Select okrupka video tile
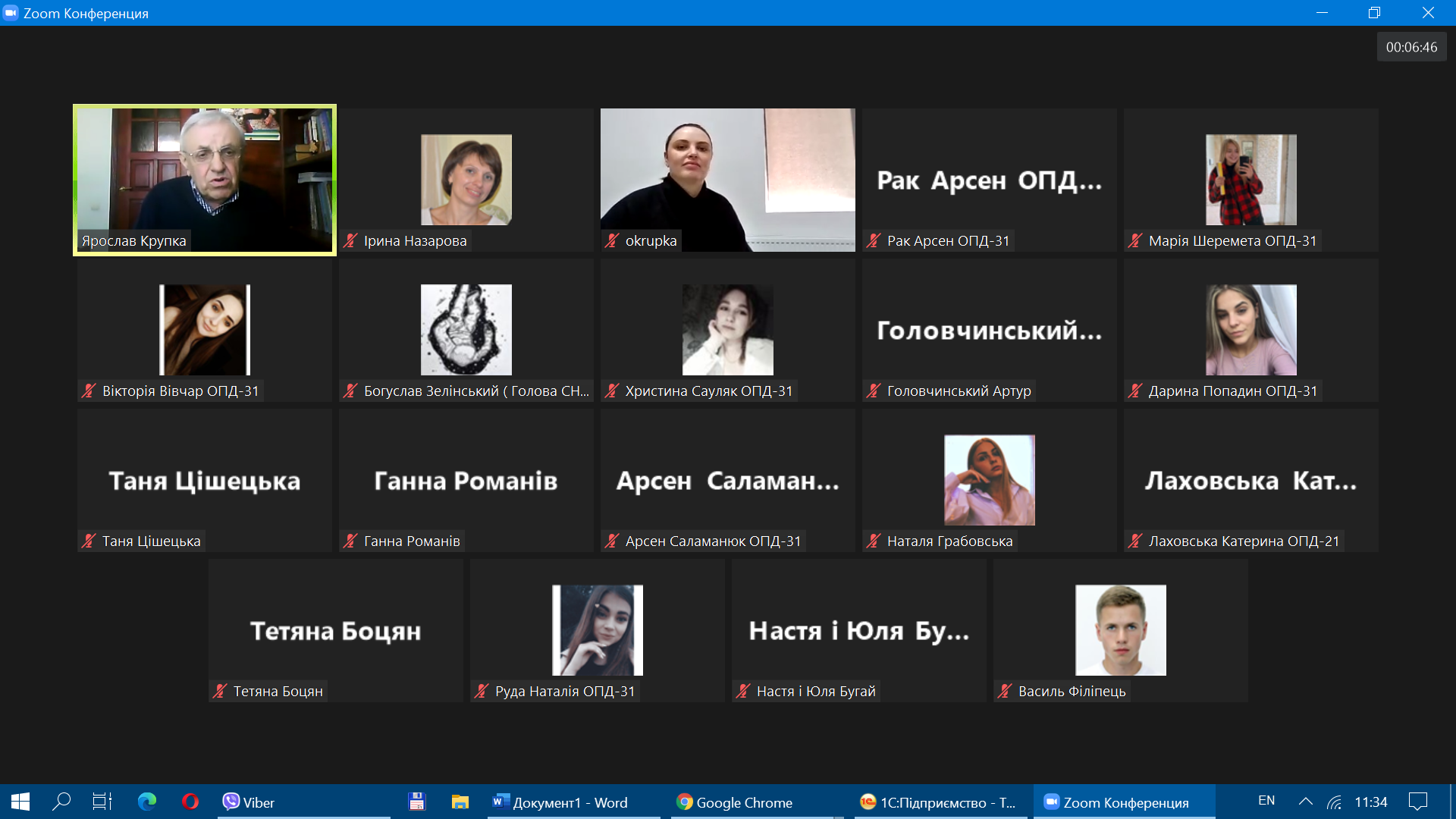Image resolution: width=1456 pixels, height=819 pixels. pyautogui.click(x=728, y=180)
